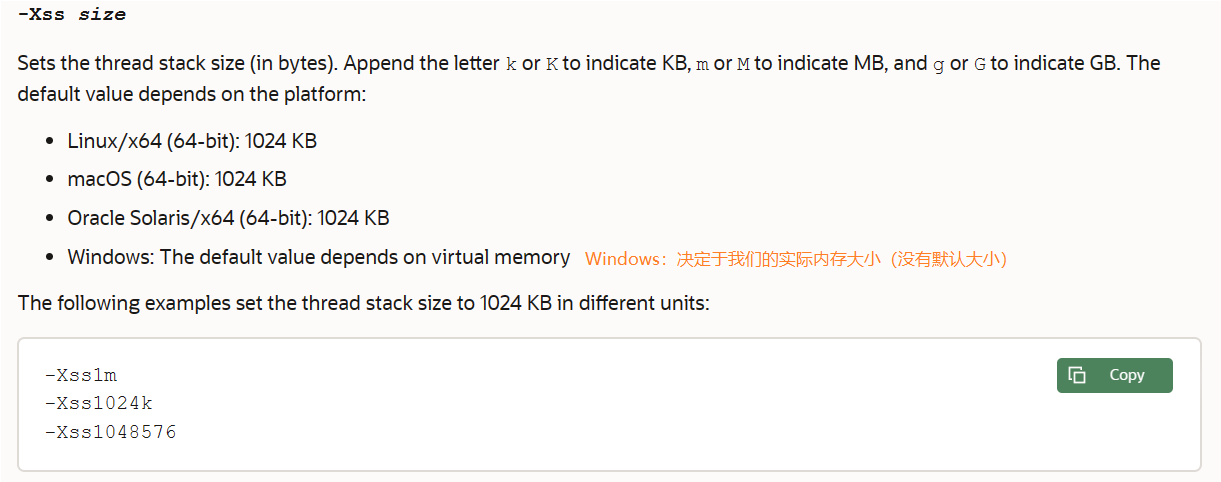Select the -Xss1048576 code line
The height and width of the screenshot is (482, 1221).
pyautogui.click(x=110, y=432)
